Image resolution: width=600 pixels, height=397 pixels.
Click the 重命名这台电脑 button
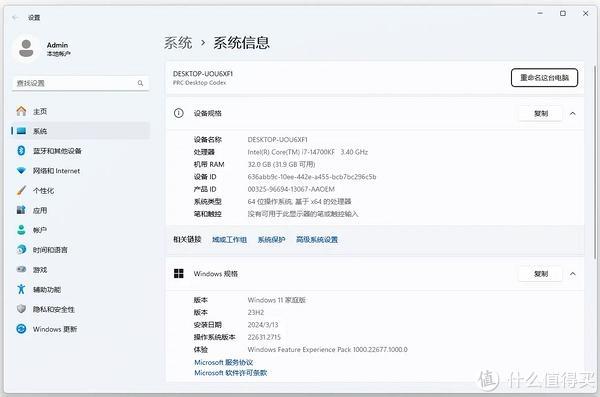[x=544, y=78]
